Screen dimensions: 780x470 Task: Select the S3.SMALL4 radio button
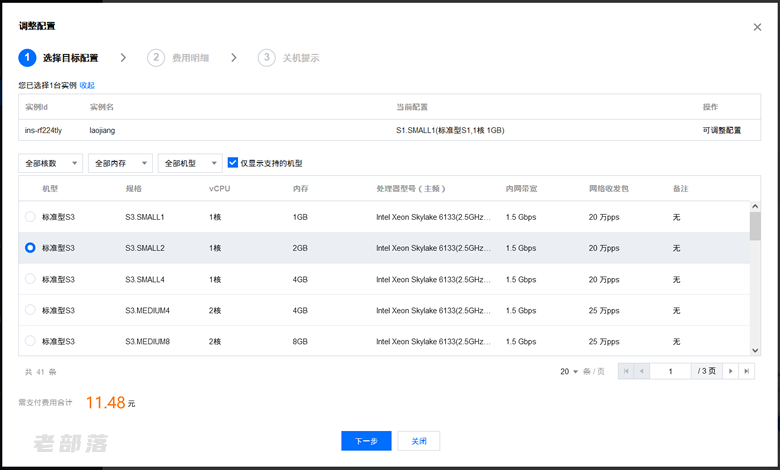click(30, 279)
